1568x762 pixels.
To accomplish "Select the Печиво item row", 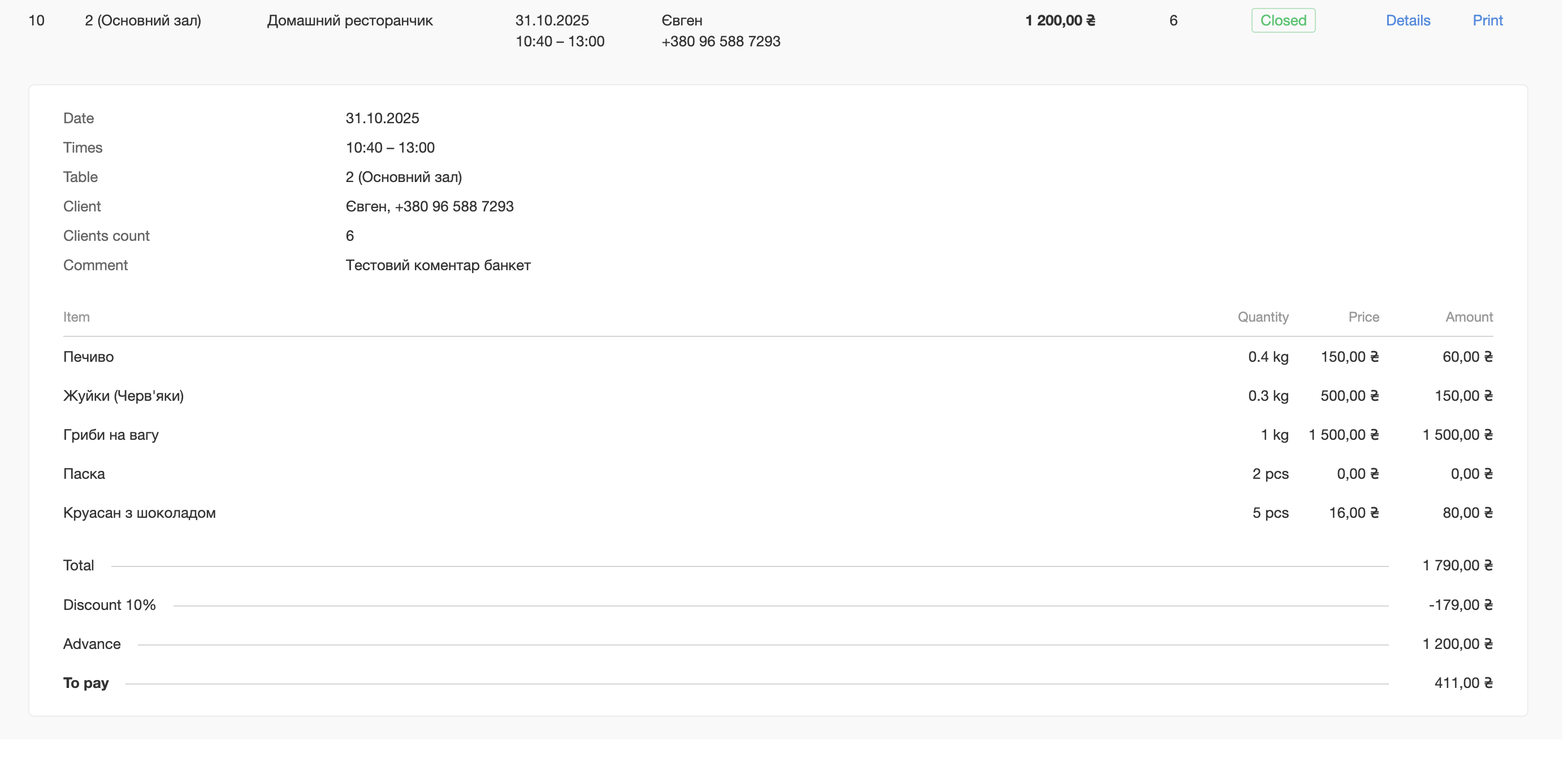I will point(88,357).
